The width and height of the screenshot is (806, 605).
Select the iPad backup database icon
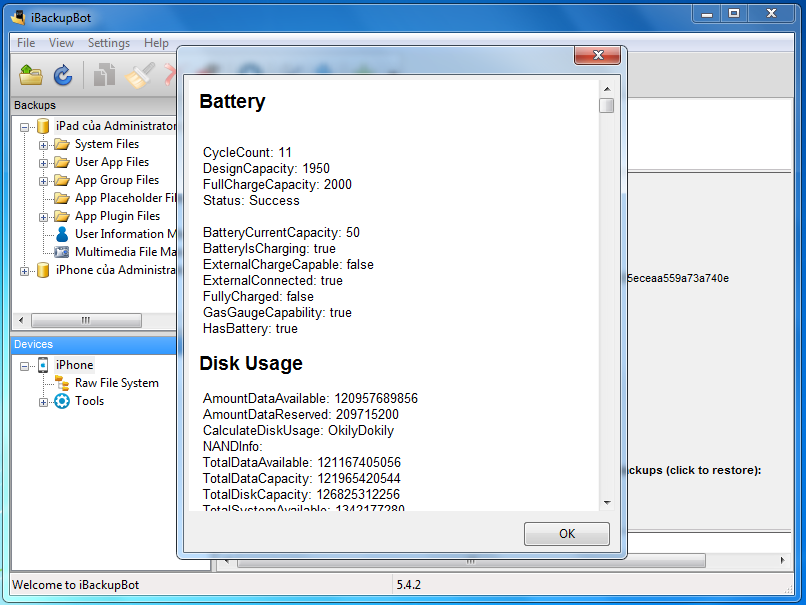click(43, 126)
